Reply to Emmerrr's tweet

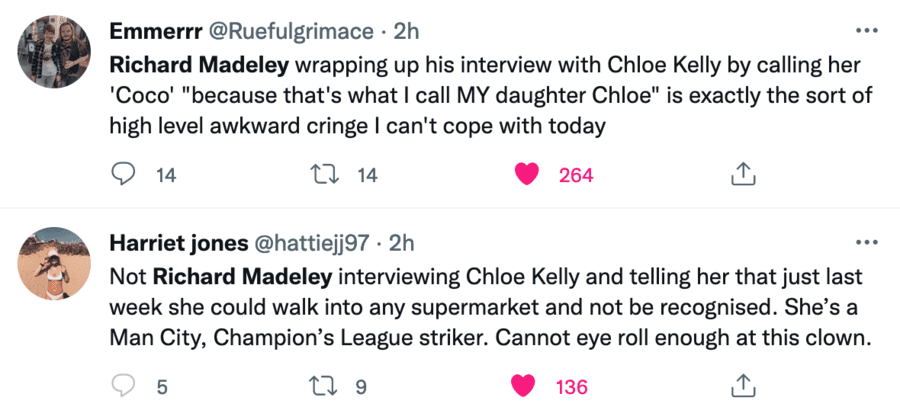(x=122, y=175)
